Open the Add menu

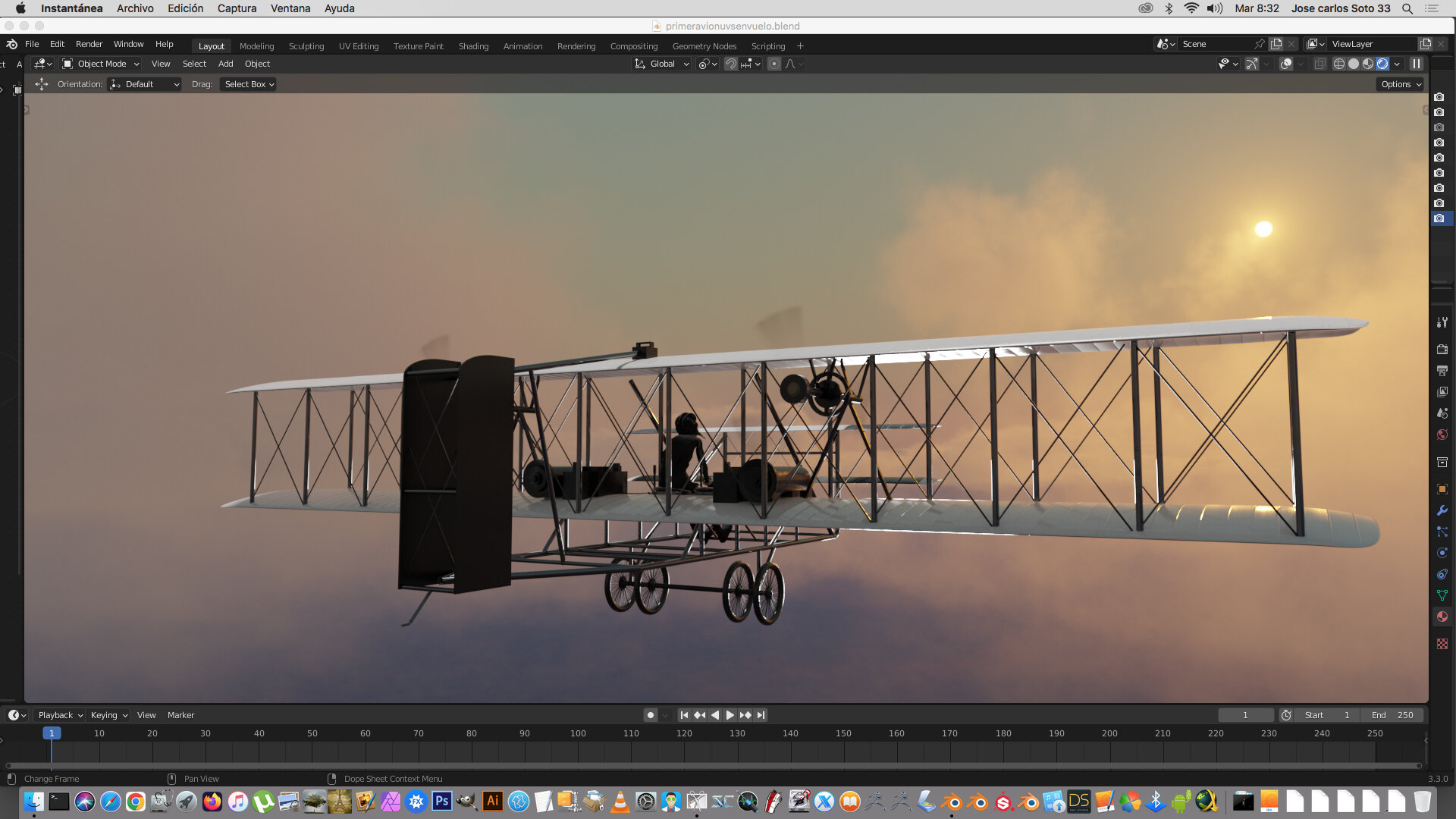point(225,64)
